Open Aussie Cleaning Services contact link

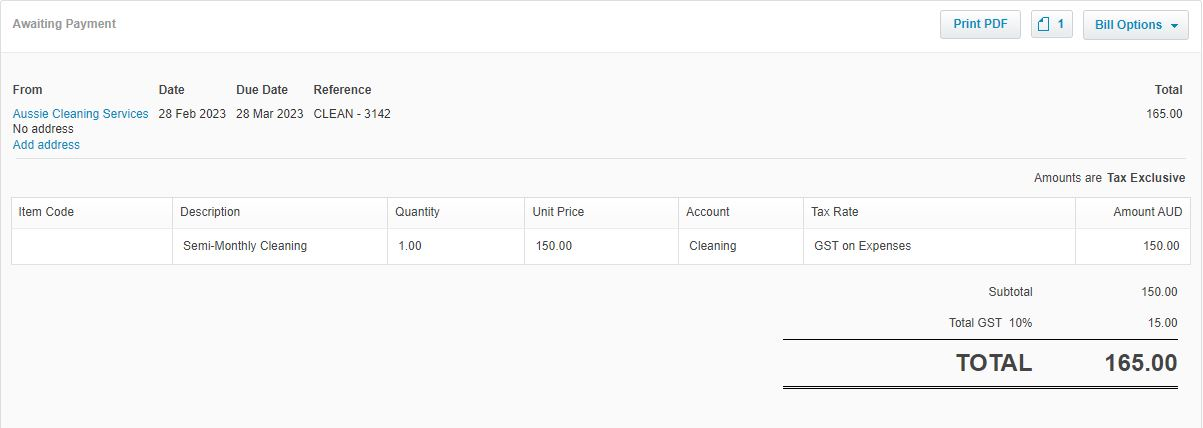(x=80, y=114)
